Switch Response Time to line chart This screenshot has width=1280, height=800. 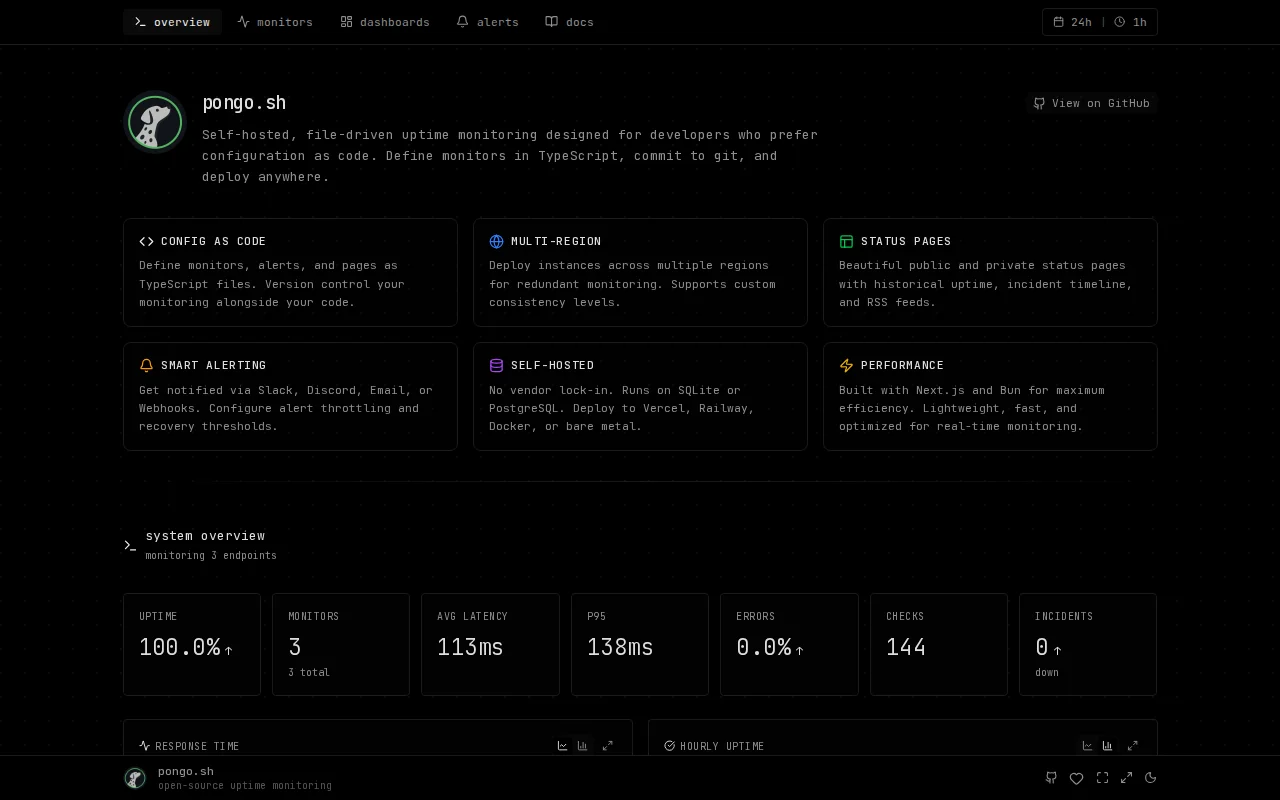click(x=562, y=746)
